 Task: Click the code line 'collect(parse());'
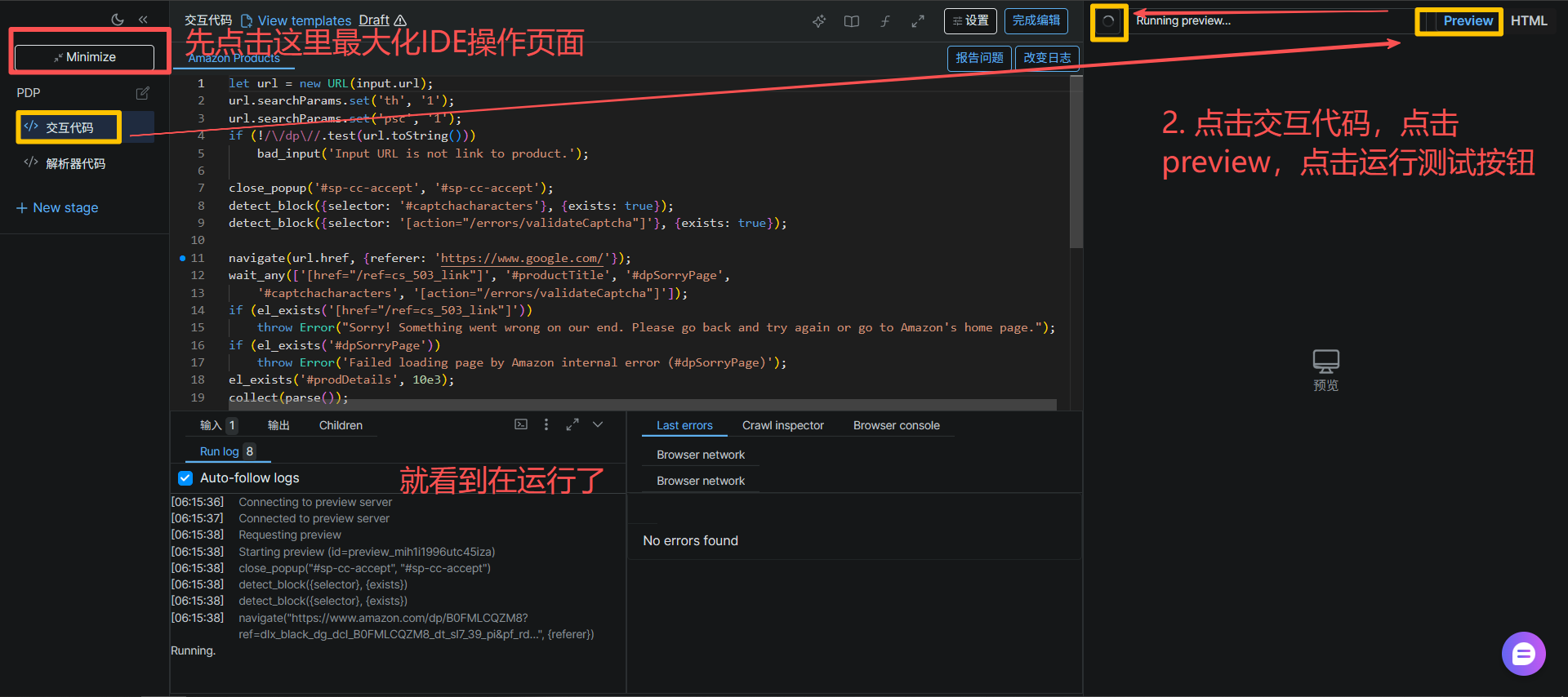coord(288,397)
